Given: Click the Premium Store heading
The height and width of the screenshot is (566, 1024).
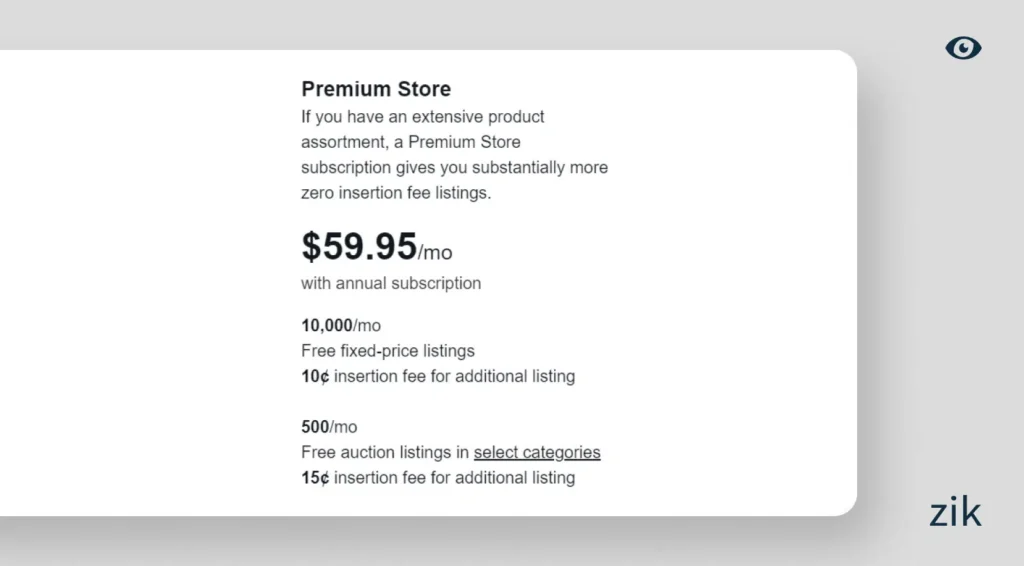Looking at the screenshot, I should tap(376, 88).
